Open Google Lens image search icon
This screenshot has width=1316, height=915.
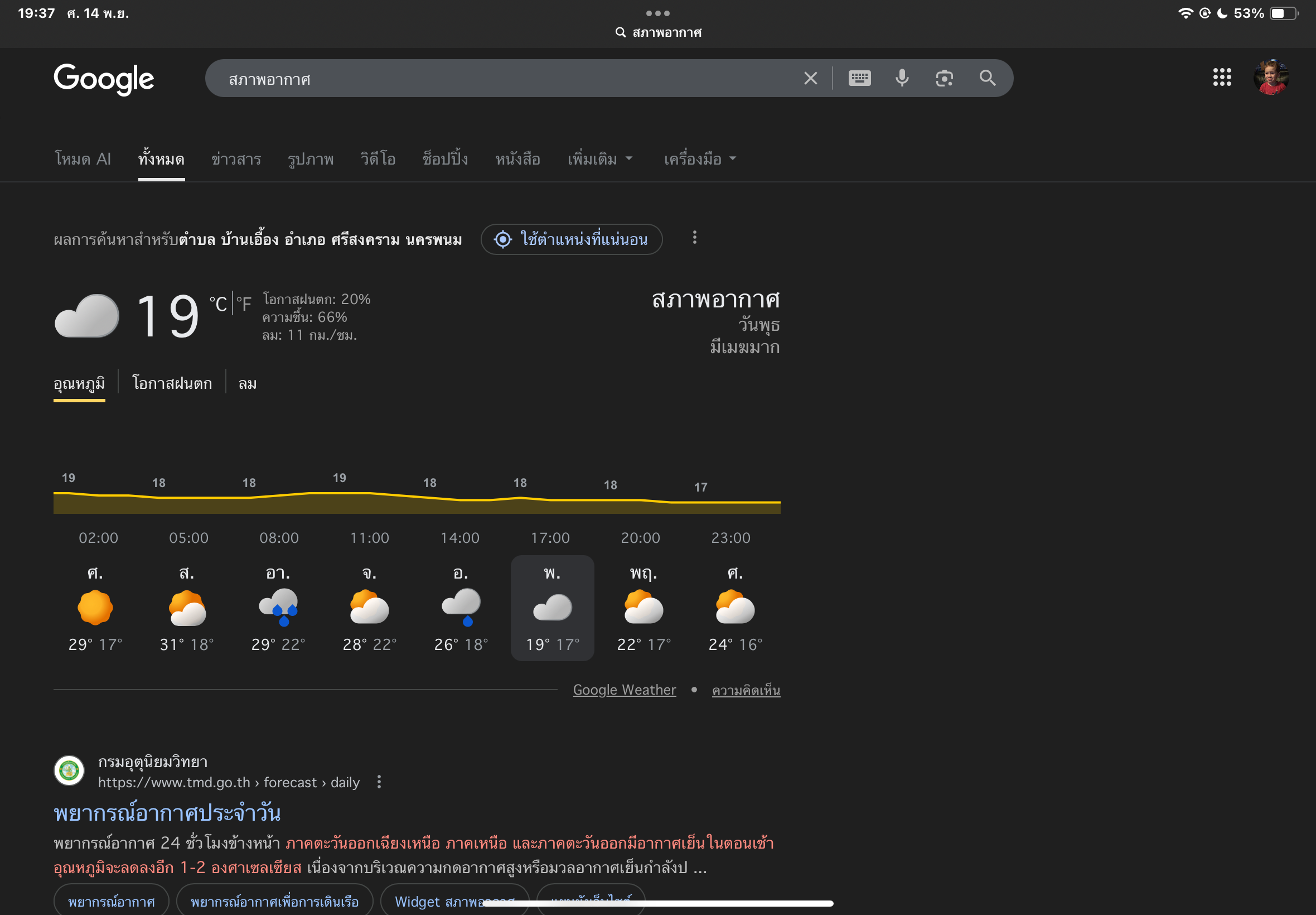pyautogui.click(x=944, y=78)
